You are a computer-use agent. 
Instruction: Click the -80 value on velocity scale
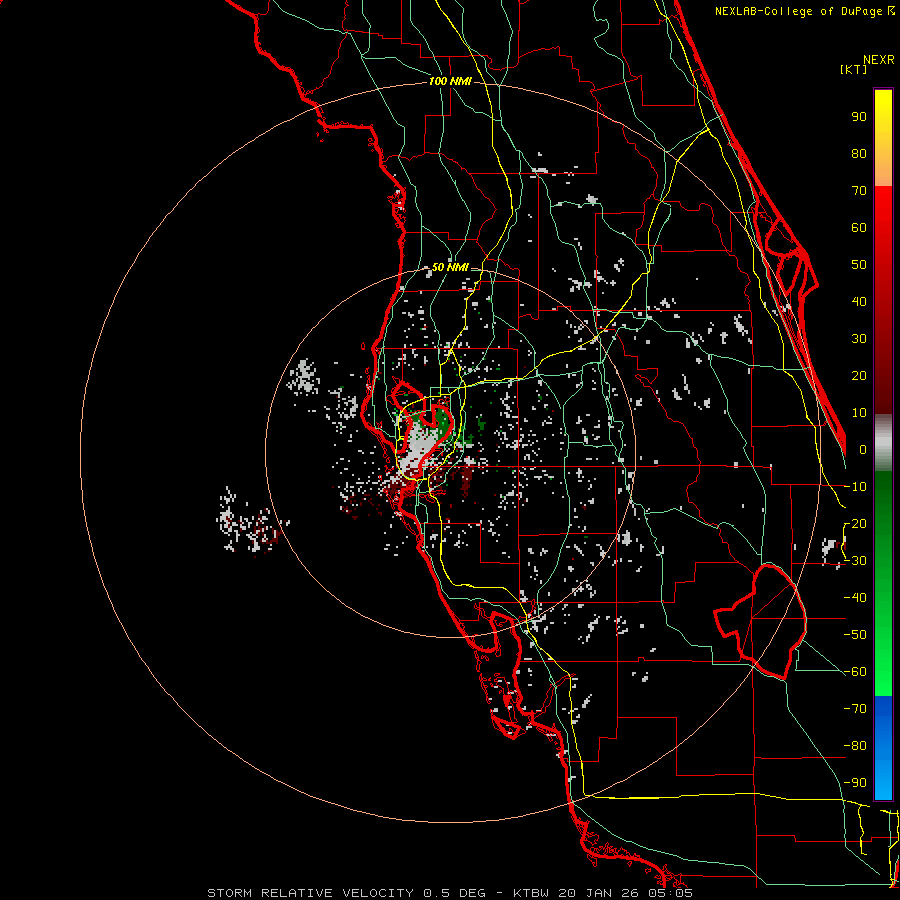coord(855,746)
